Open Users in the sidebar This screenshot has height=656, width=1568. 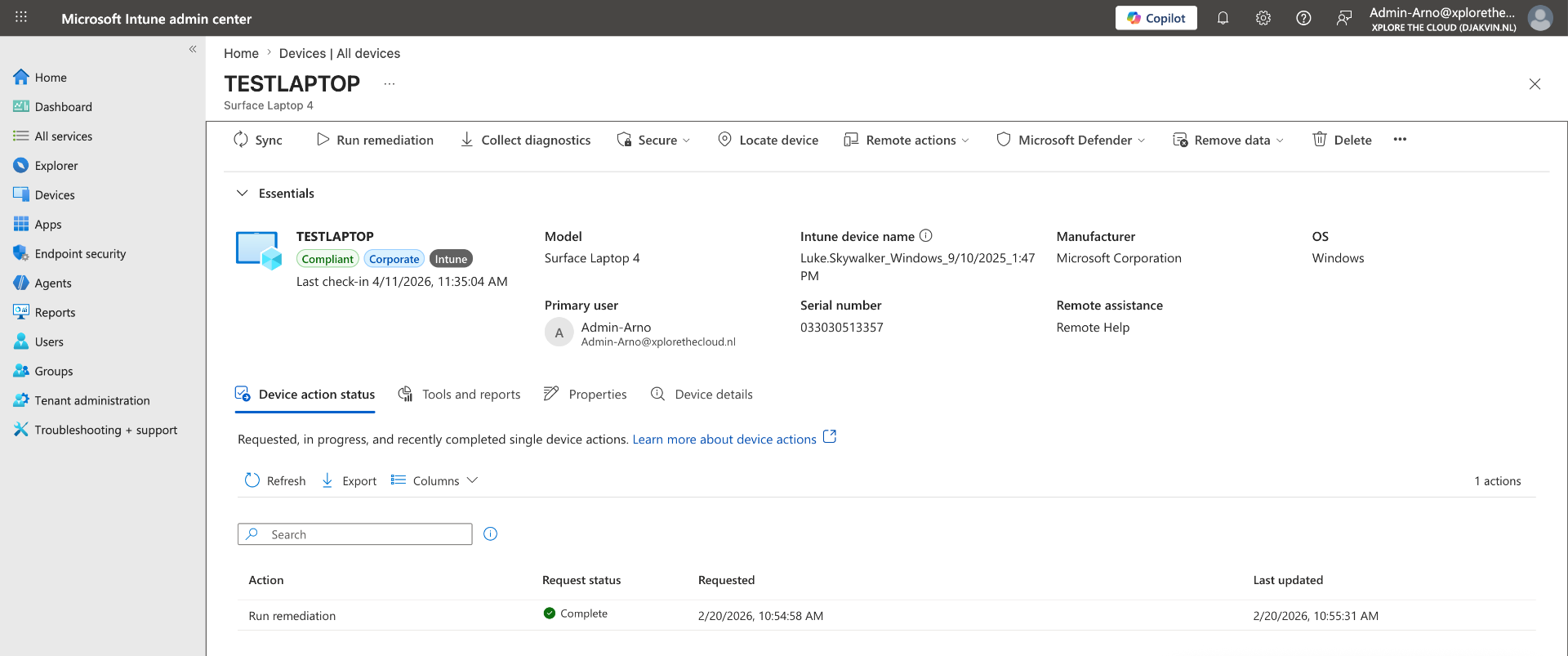pos(38,342)
